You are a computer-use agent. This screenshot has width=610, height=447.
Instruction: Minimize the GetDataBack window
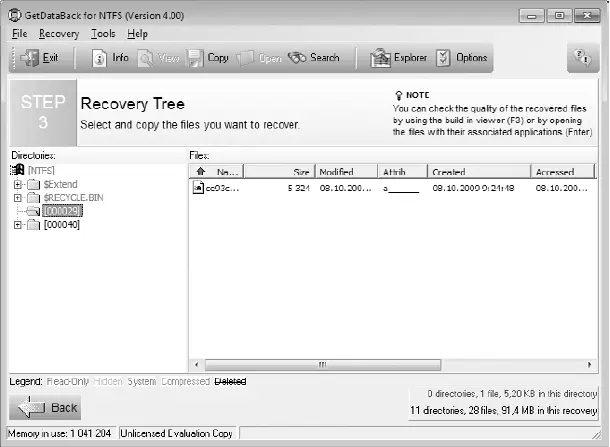[x=531, y=16]
